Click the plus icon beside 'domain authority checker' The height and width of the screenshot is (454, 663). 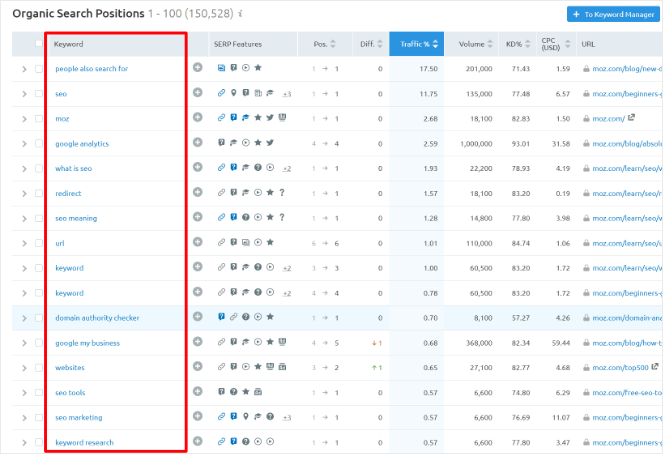pos(197,317)
